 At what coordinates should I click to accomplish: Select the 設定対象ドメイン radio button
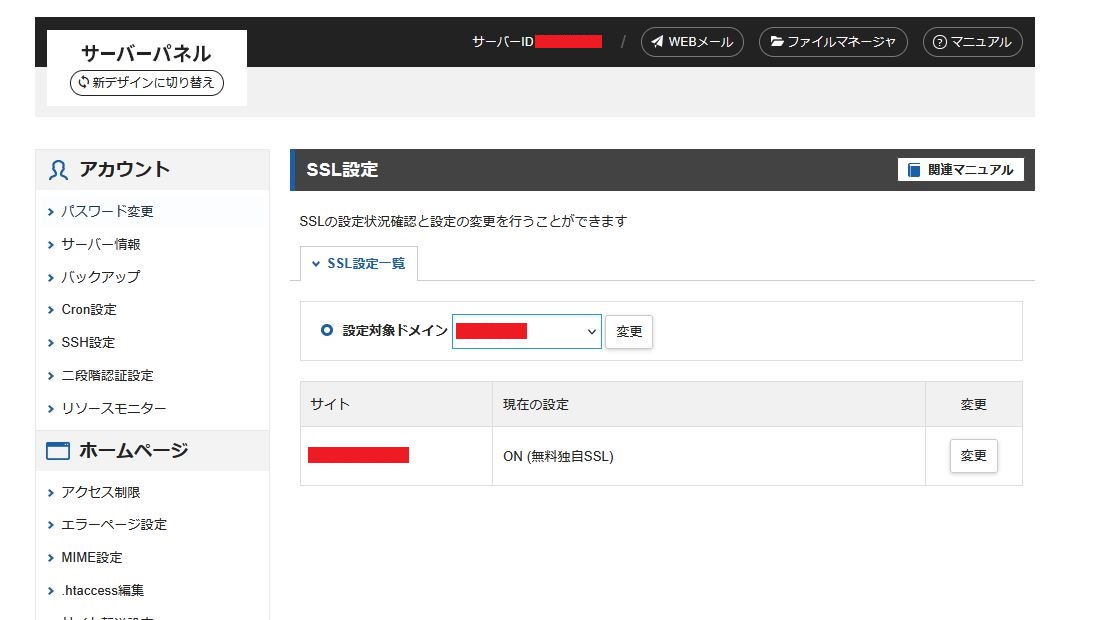click(x=326, y=331)
